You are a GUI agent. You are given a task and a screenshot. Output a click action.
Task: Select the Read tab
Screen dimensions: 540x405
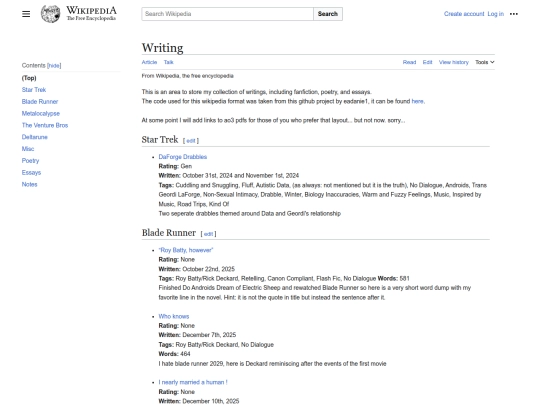[x=409, y=62]
